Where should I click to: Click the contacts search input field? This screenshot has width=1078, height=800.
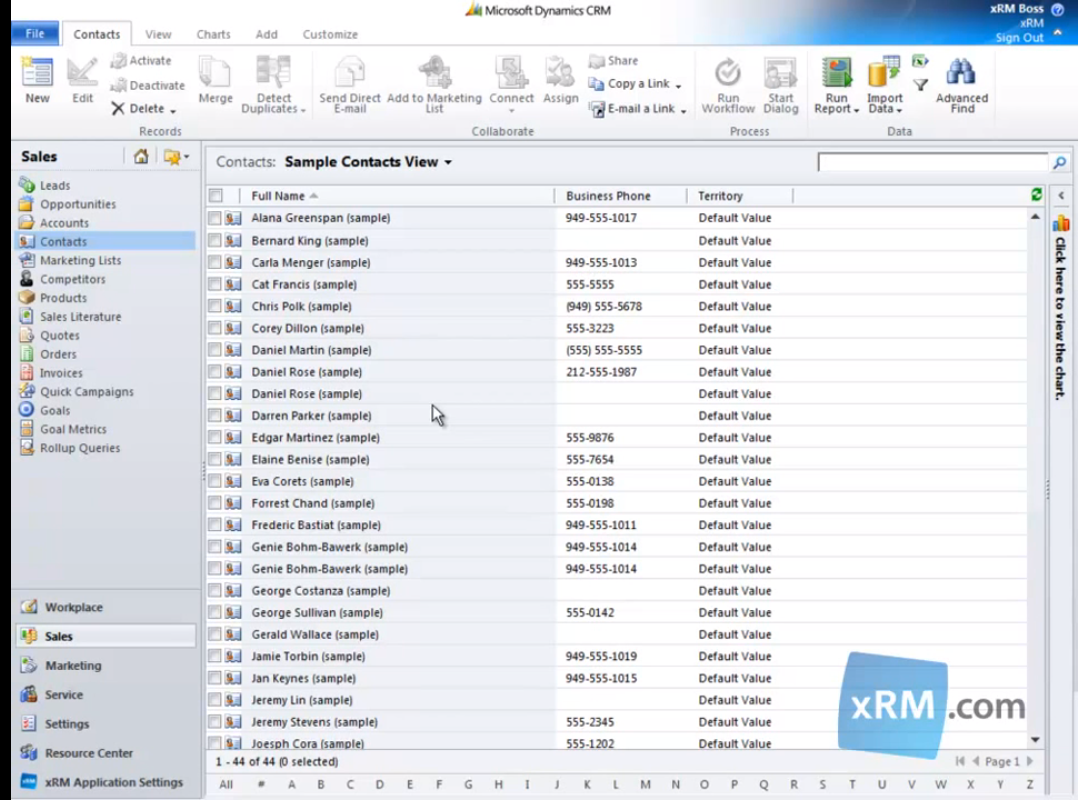(x=932, y=162)
